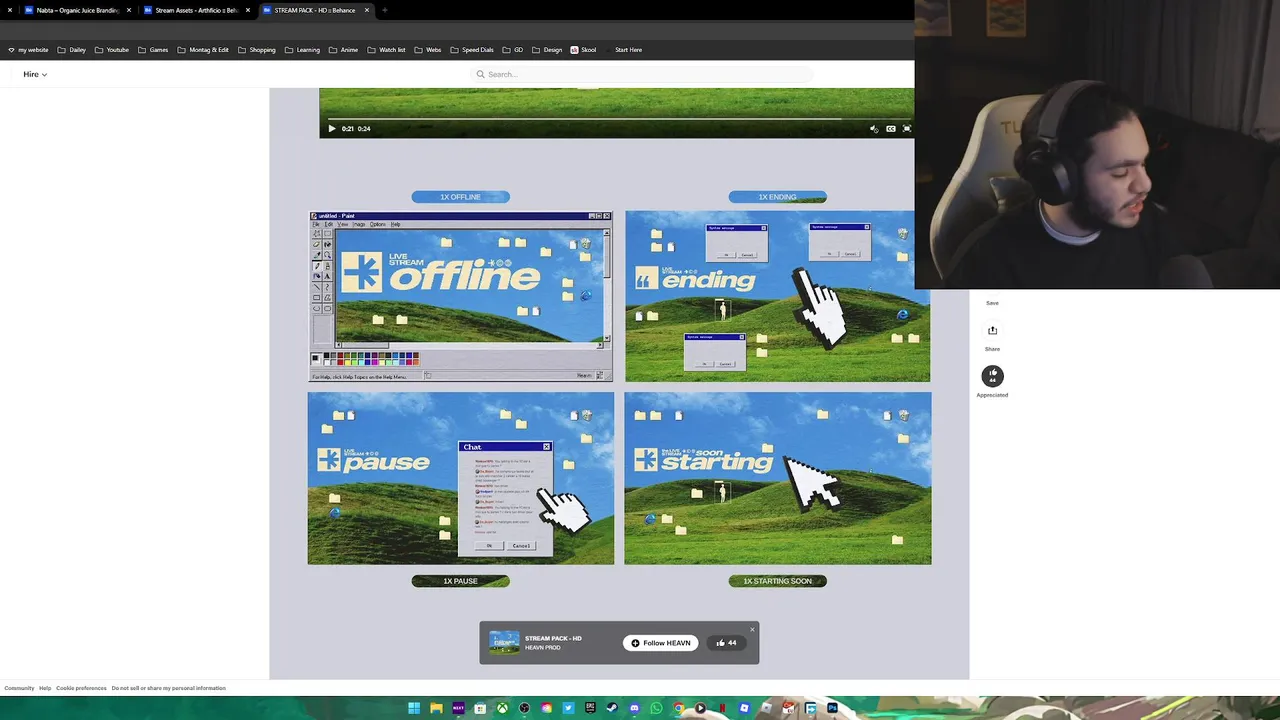
Task: Open the Learning bookmark folder
Action: click(302, 50)
